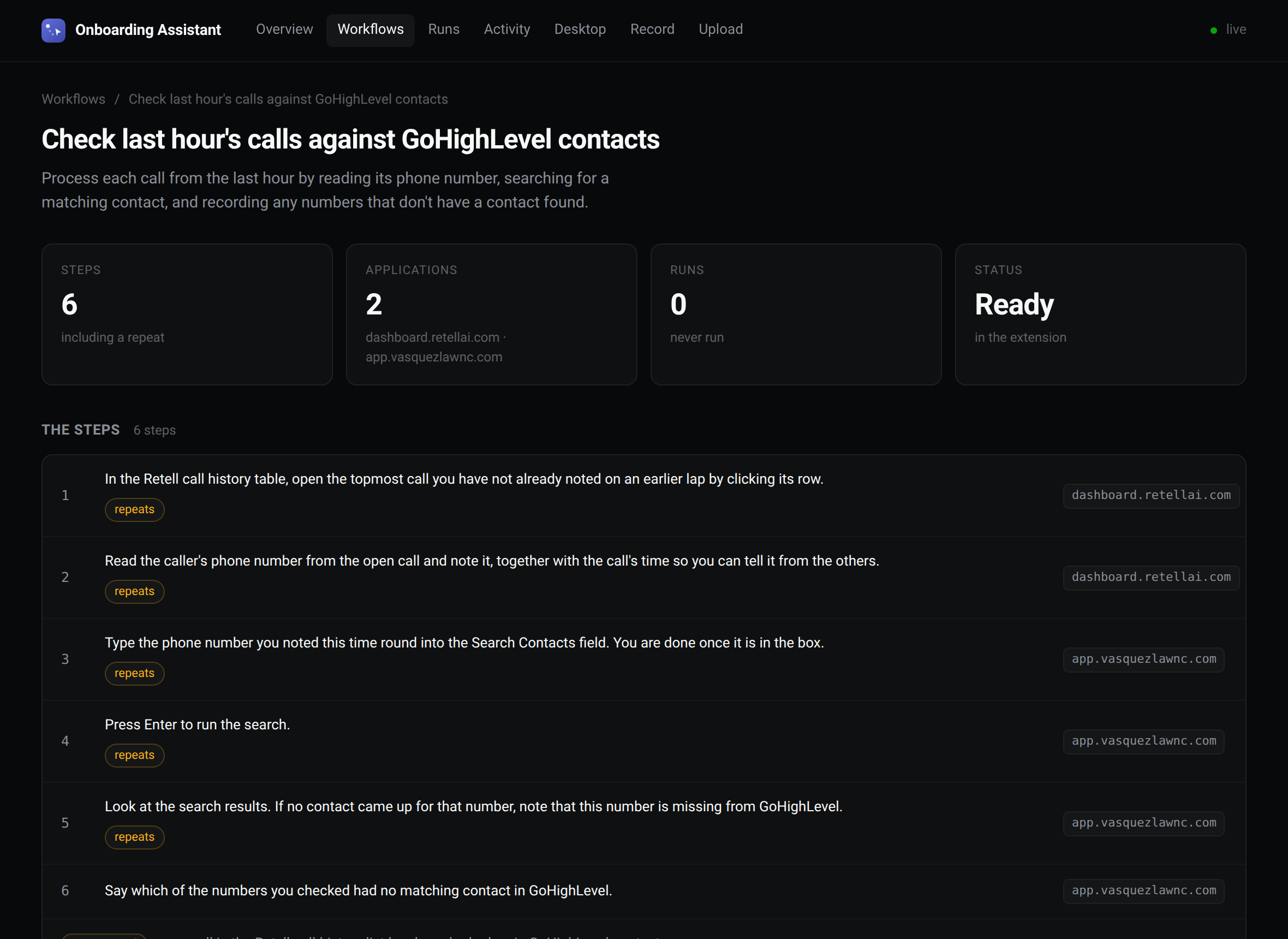Click step 5's app.vasquezlawnc.com chip

[1144, 823]
